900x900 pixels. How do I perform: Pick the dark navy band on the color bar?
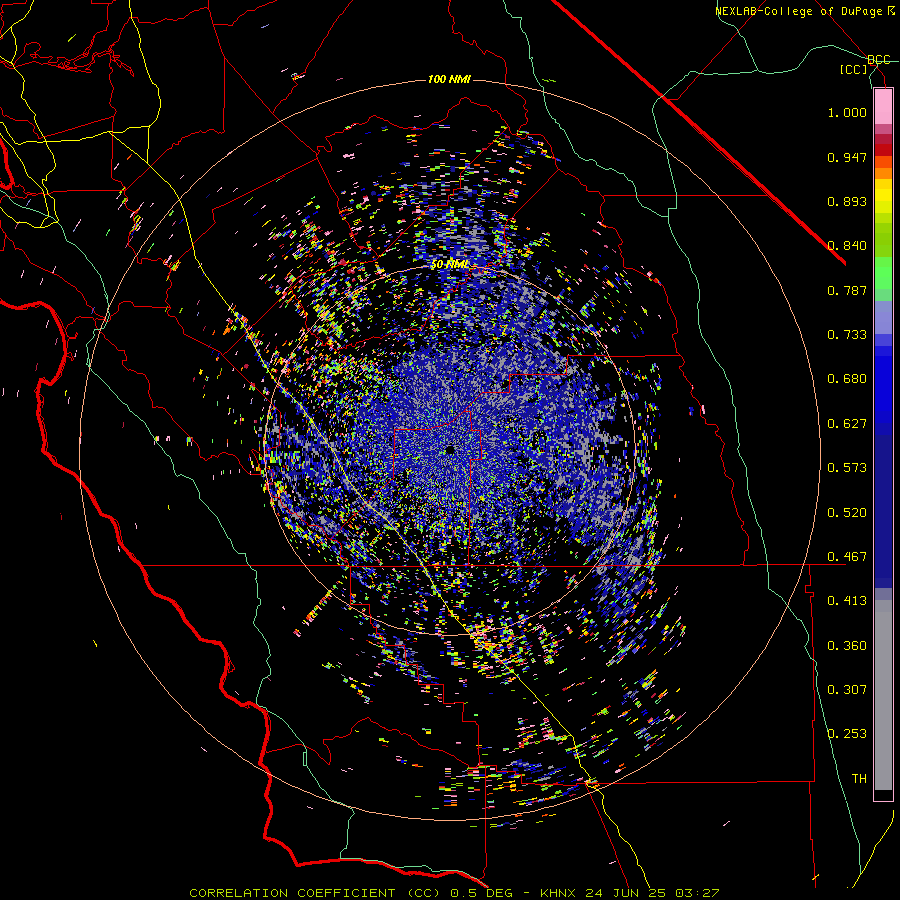tap(883, 511)
